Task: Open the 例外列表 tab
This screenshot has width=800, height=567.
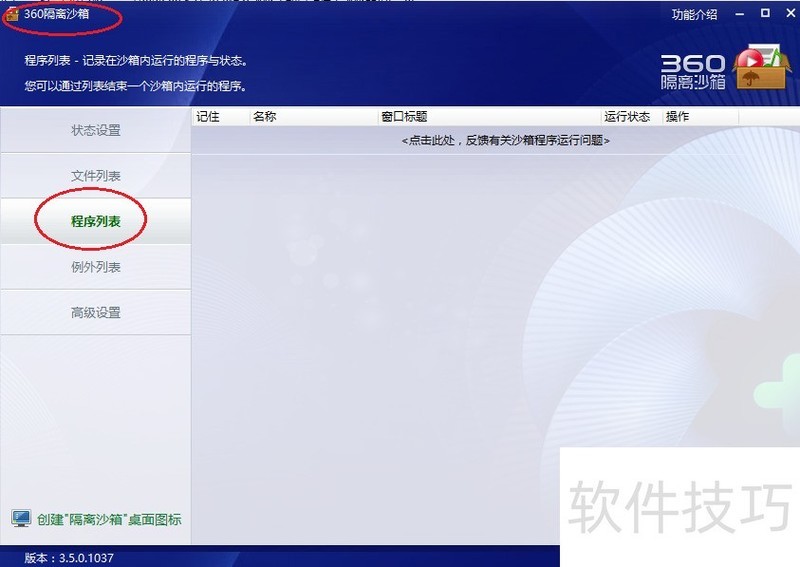Action: click(x=95, y=267)
